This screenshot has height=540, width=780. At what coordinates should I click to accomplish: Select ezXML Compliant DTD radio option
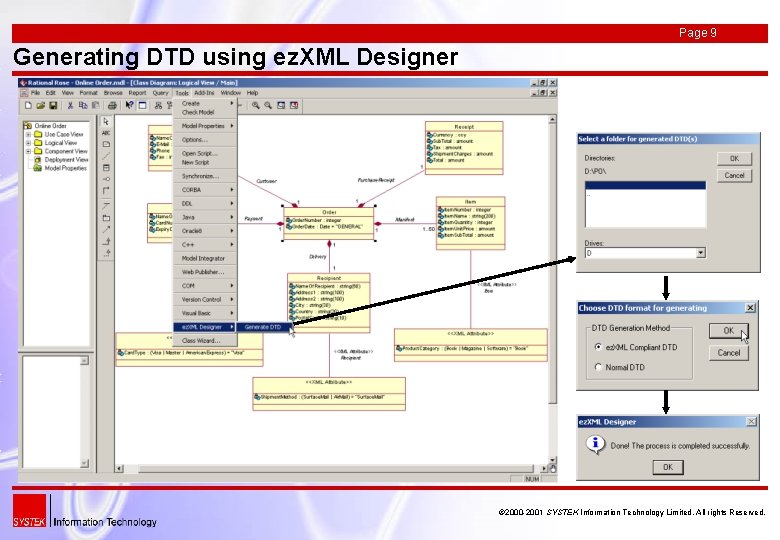(598, 347)
